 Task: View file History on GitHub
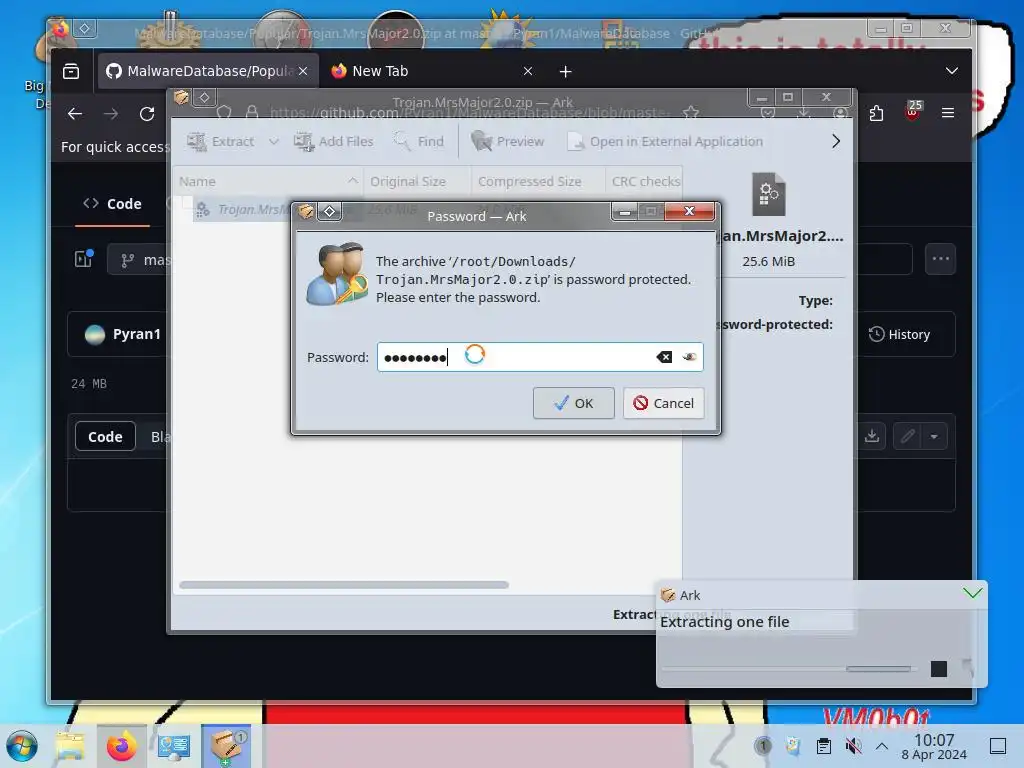tap(899, 334)
